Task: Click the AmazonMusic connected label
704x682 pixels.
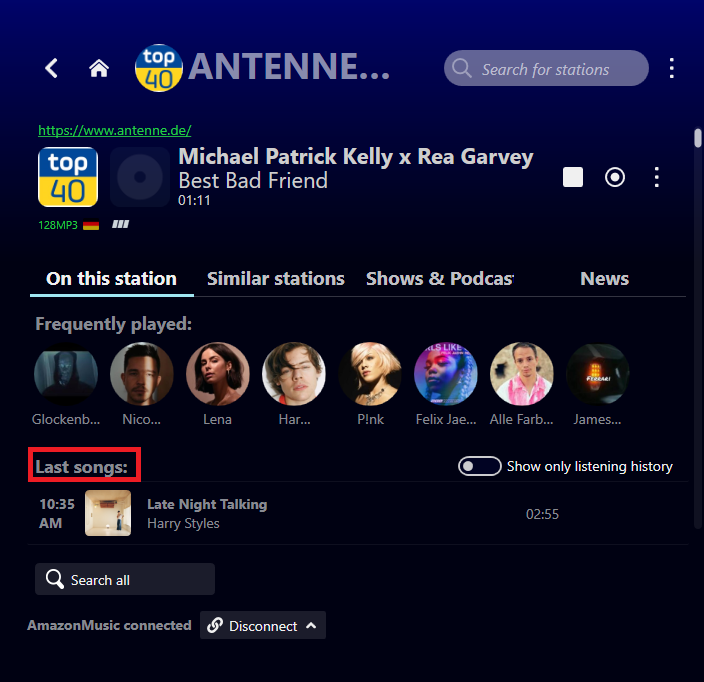Action: [x=109, y=625]
